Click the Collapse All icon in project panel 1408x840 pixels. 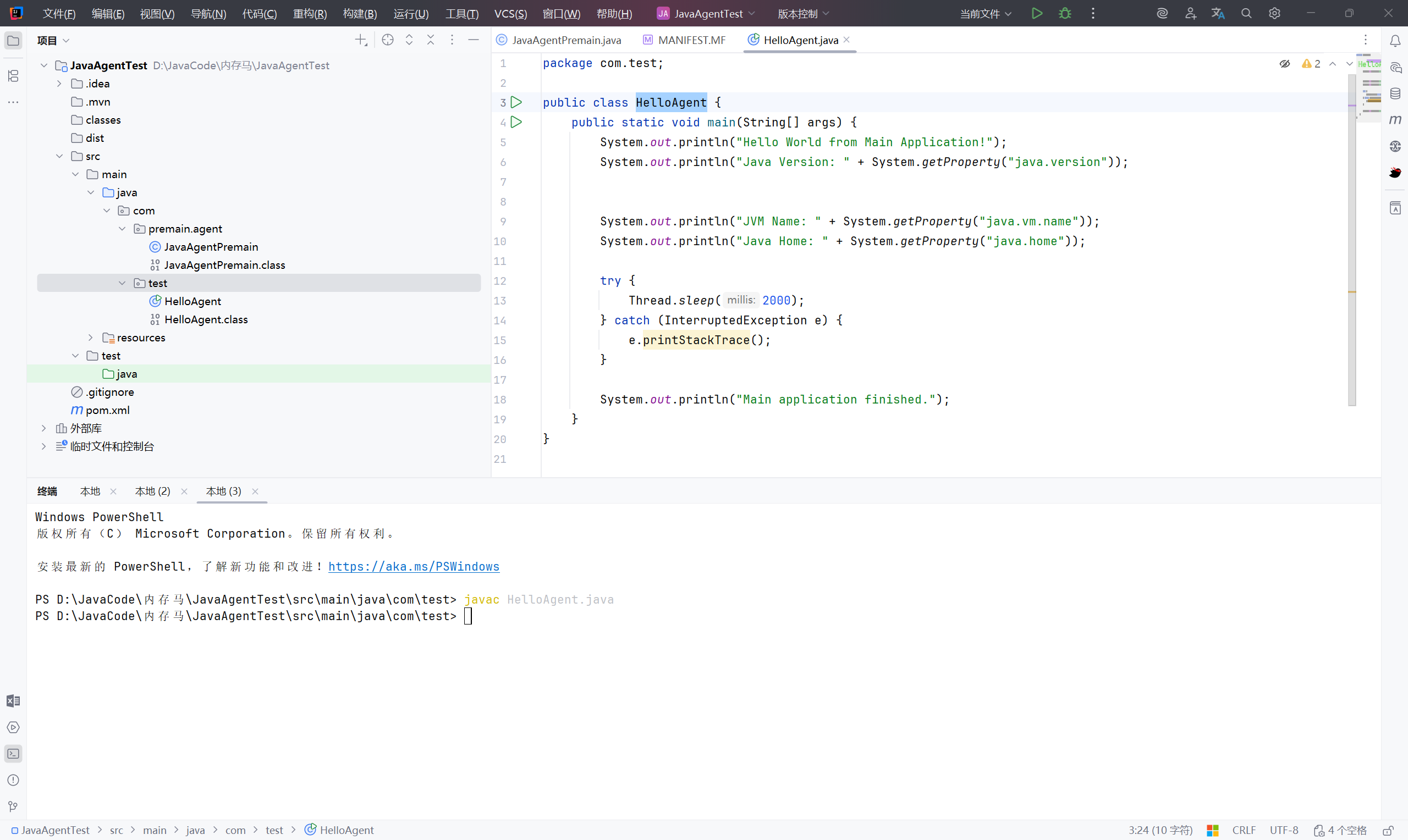430,40
